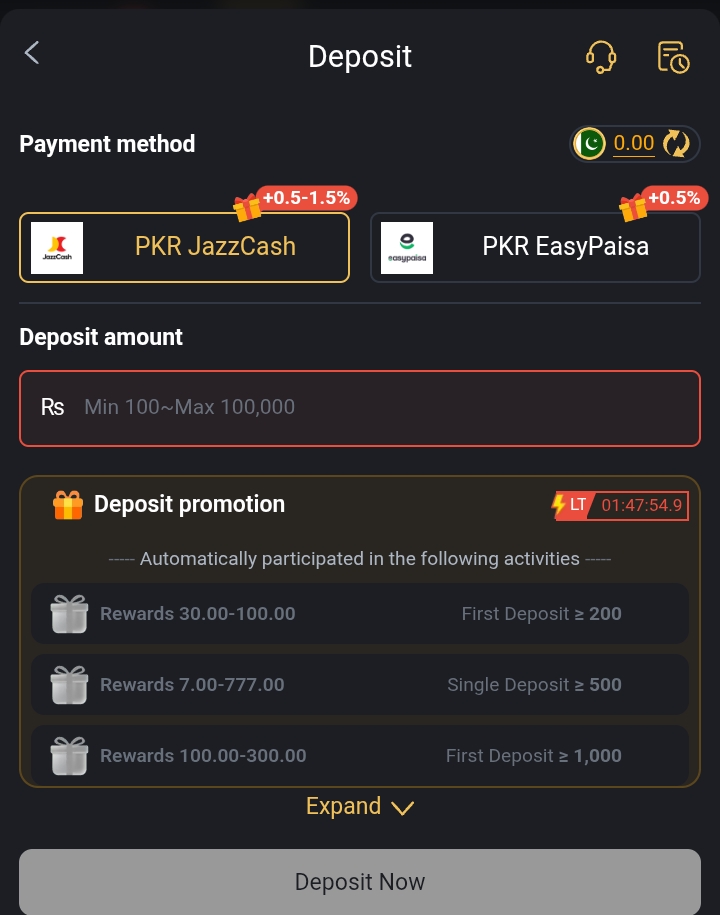The width and height of the screenshot is (720, 915).
Task: Tap the Pakistan flag currency icon
Action: (590, 144)
